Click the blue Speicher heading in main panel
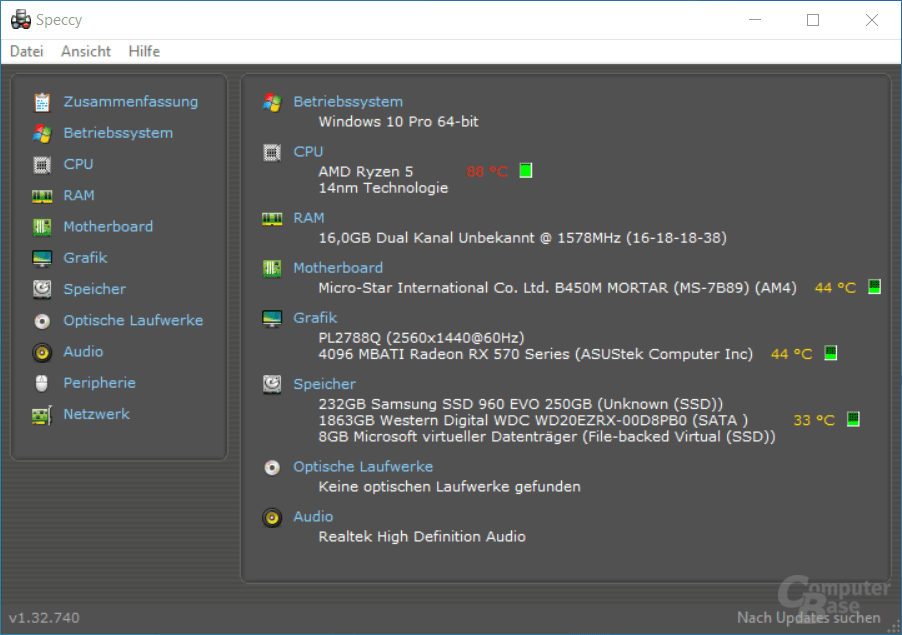Viewport: 902px width, 635px height. tap(324, 383)
